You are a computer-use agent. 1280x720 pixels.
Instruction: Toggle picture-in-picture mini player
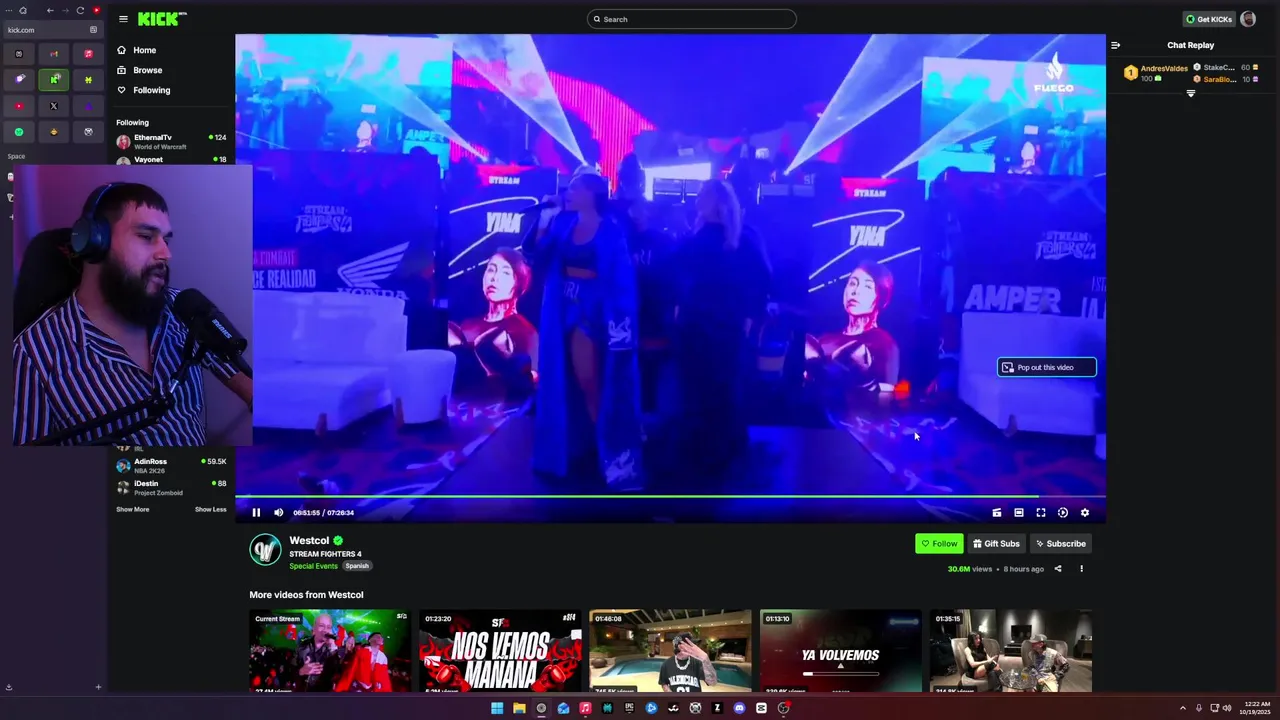pos(997,513)
